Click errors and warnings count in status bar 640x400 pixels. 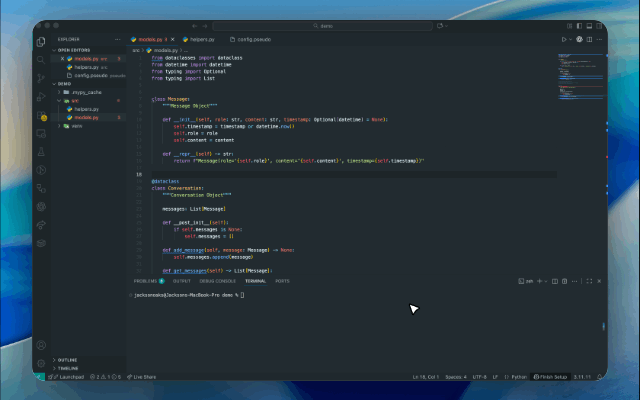tap(105, 377)
